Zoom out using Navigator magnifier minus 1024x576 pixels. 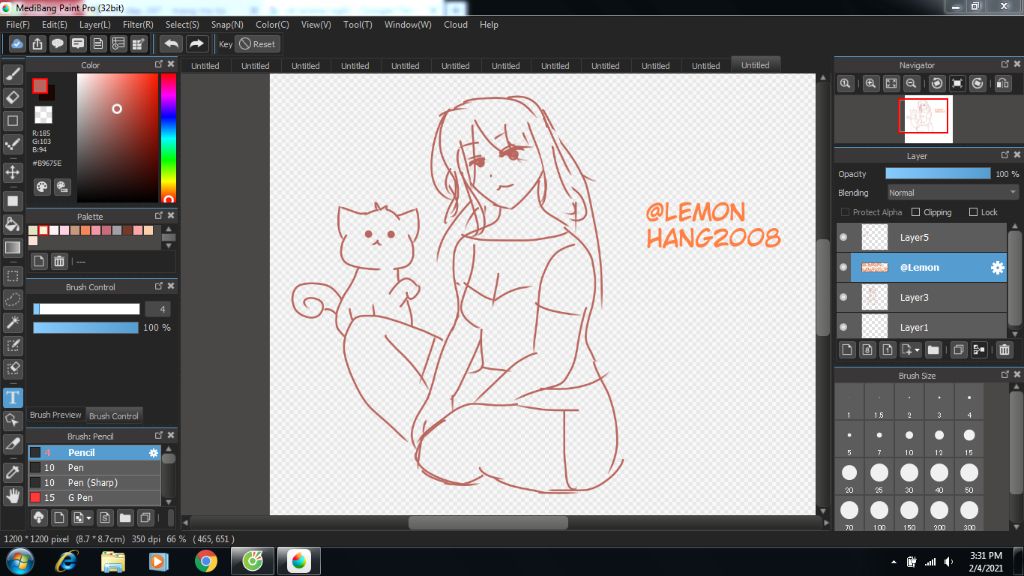click(911, 84)
